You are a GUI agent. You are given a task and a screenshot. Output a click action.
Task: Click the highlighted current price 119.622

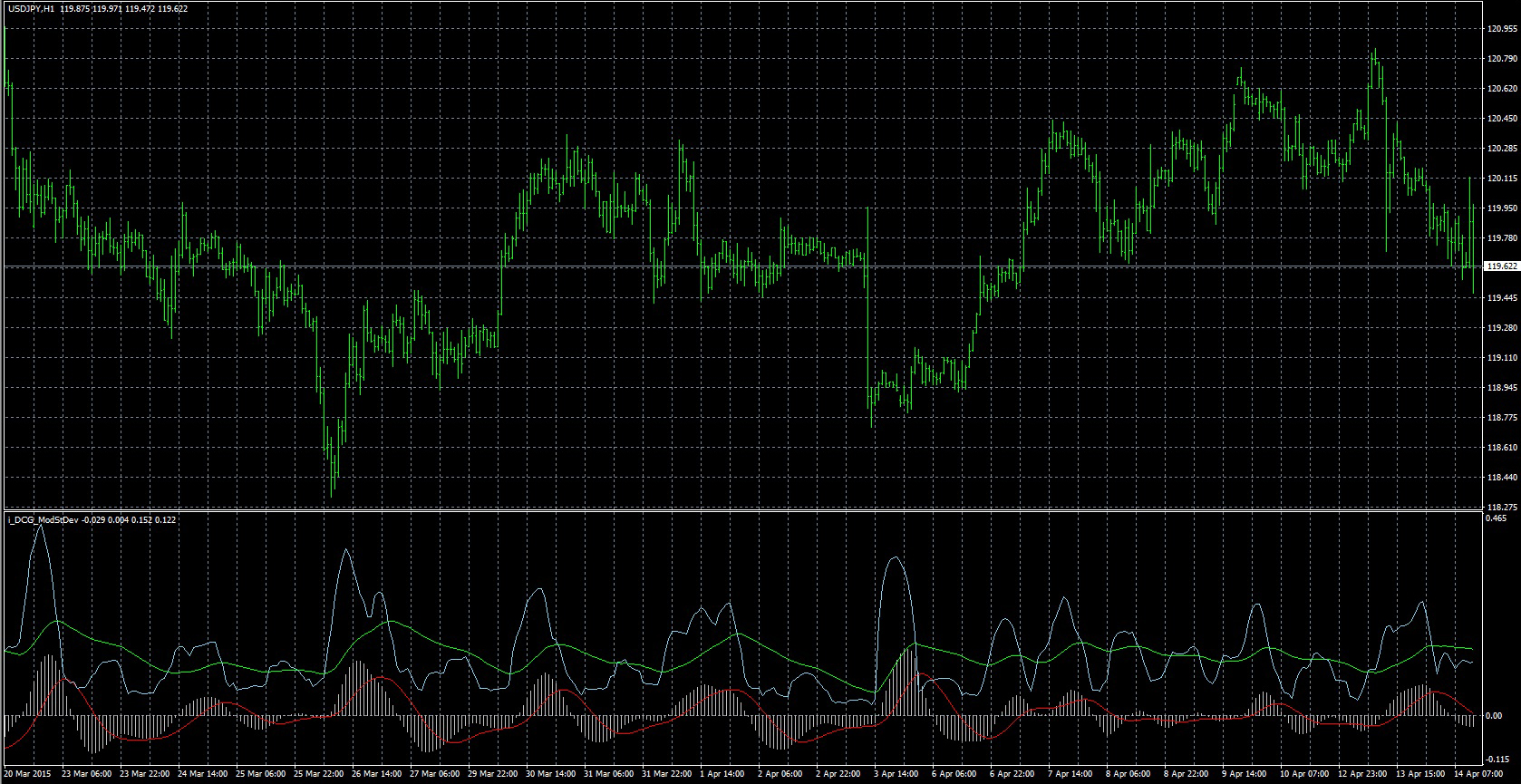coord(1501,266)
